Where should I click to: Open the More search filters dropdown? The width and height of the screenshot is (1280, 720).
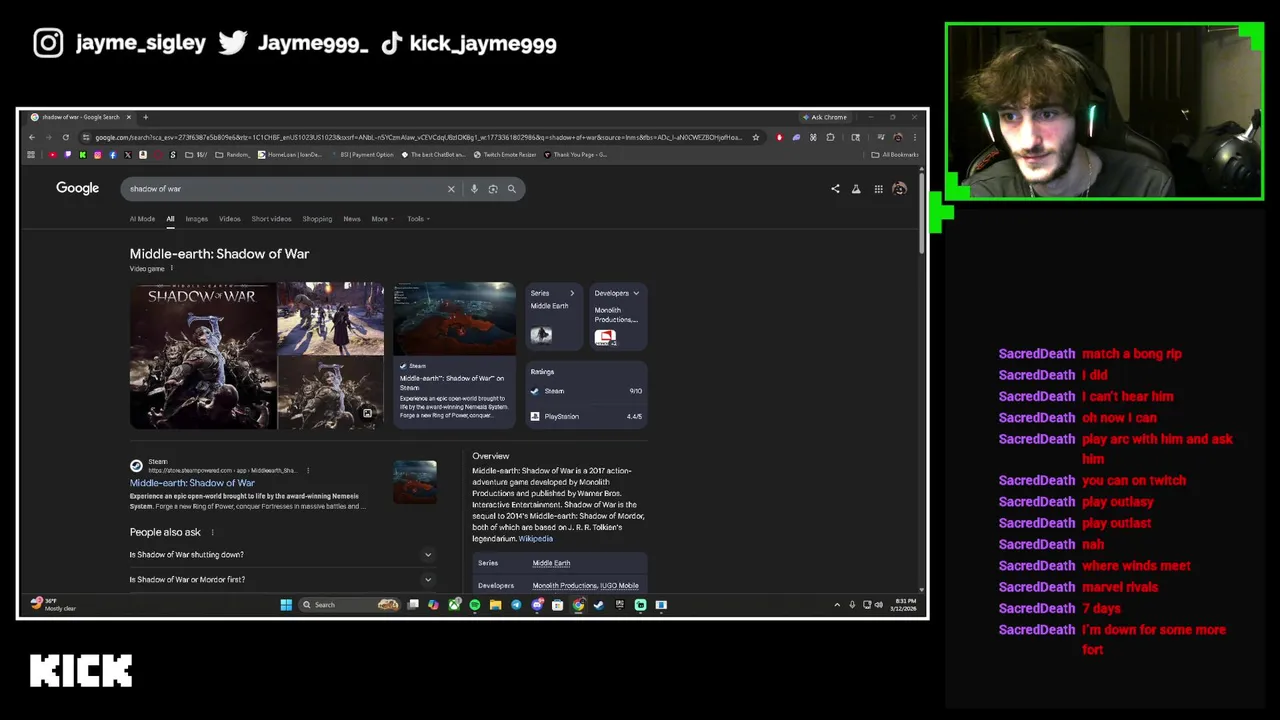coord(382,219)
